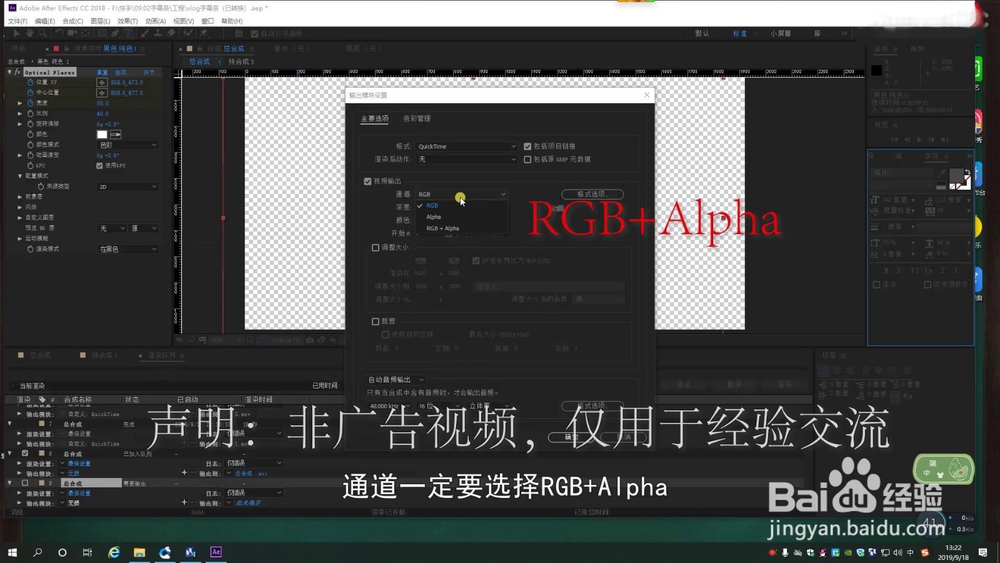Click 重置 link for Optical Flares
Screen dimensions: 1000x563
(x=102, y=72)
